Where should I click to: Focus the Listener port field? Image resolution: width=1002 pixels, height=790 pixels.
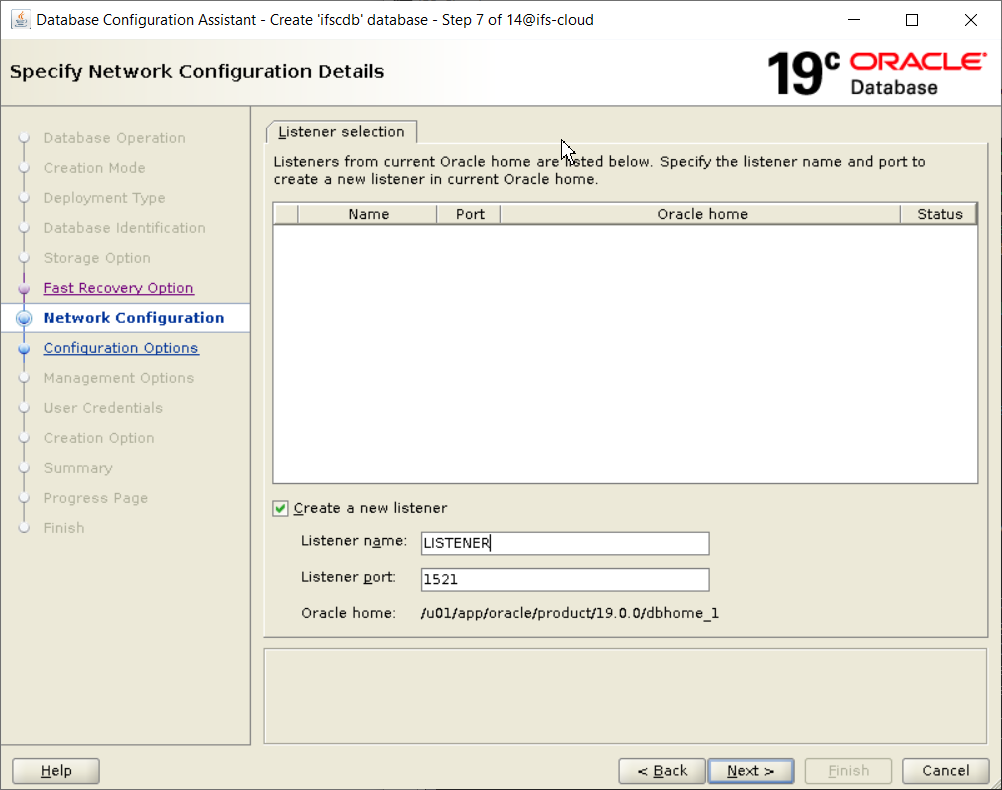tap(565, 580)
